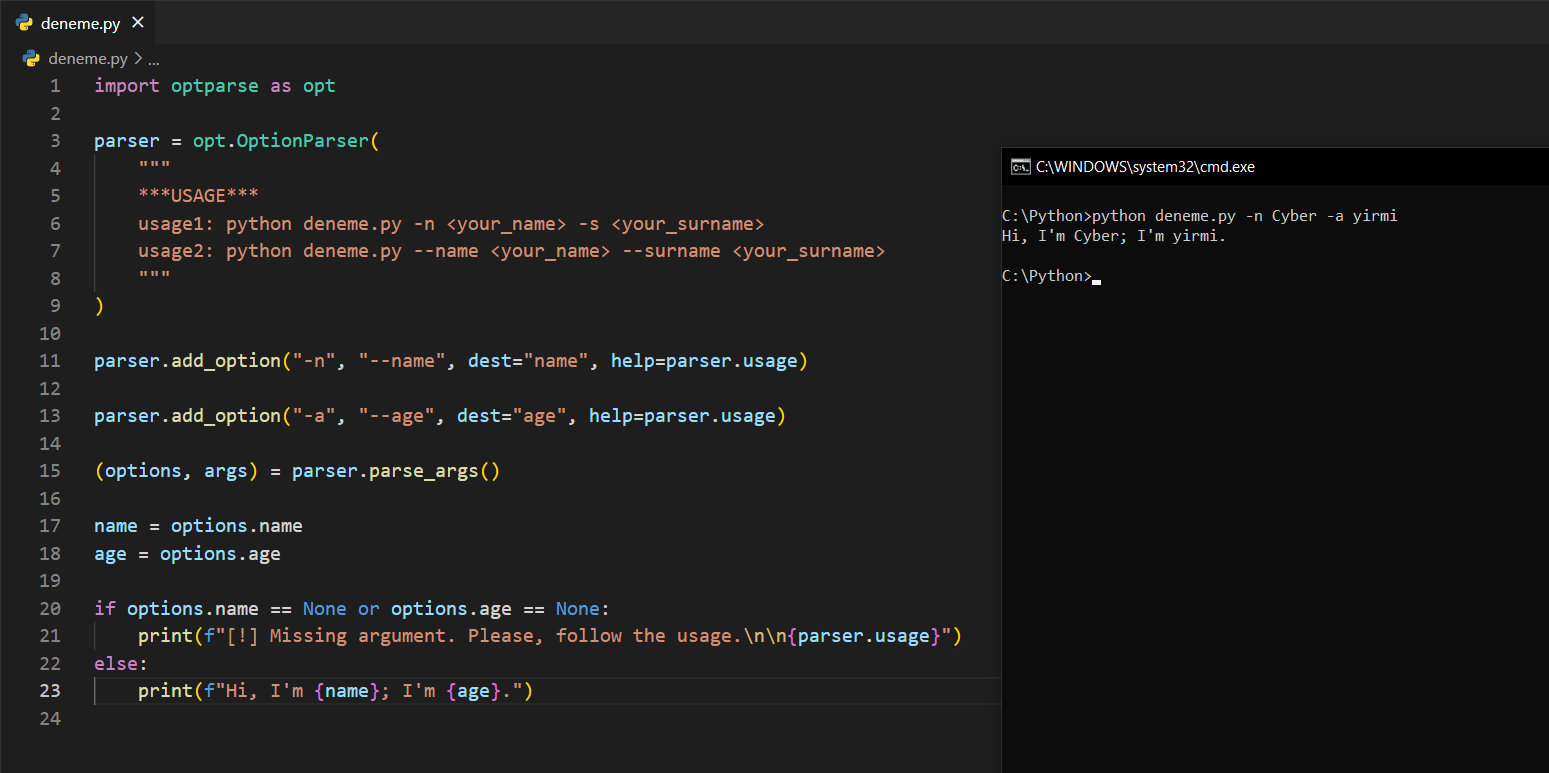The height and width of the screenshot is (773, 1549).
Task: Click the print call on line 23
Action: point(165,691)
